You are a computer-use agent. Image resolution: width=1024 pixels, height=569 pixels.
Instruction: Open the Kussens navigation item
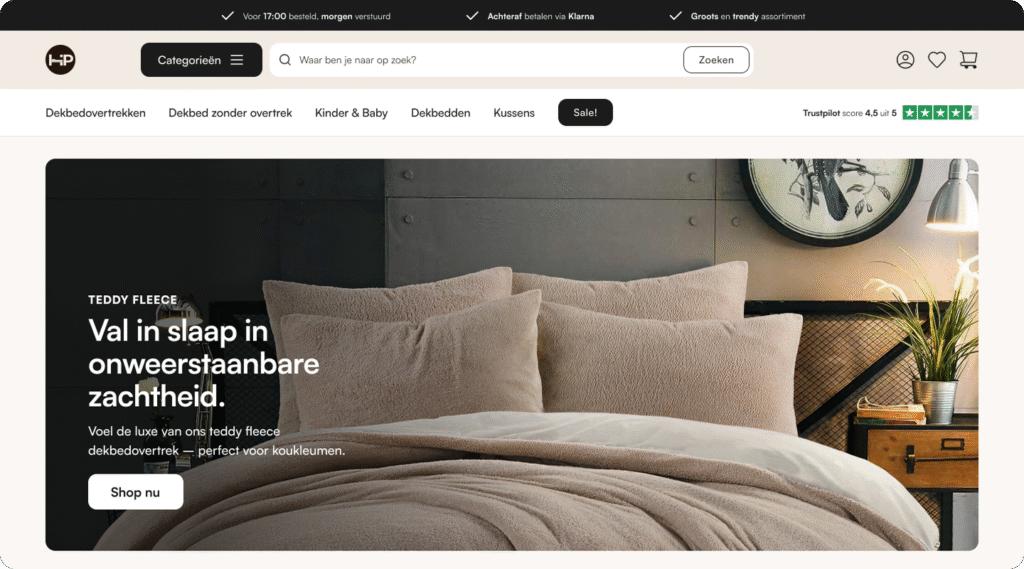514,112
